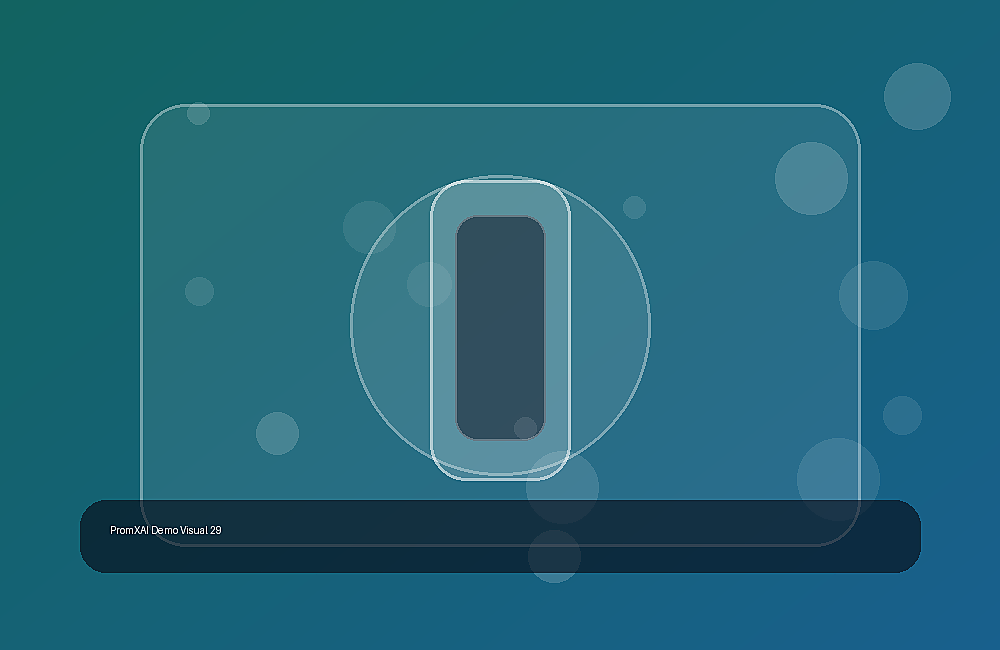This screenshot has width=1000, height=650.
Task: Click the bubble overlapping the dark caption bar's bottom edge
Action: [554, 556]
